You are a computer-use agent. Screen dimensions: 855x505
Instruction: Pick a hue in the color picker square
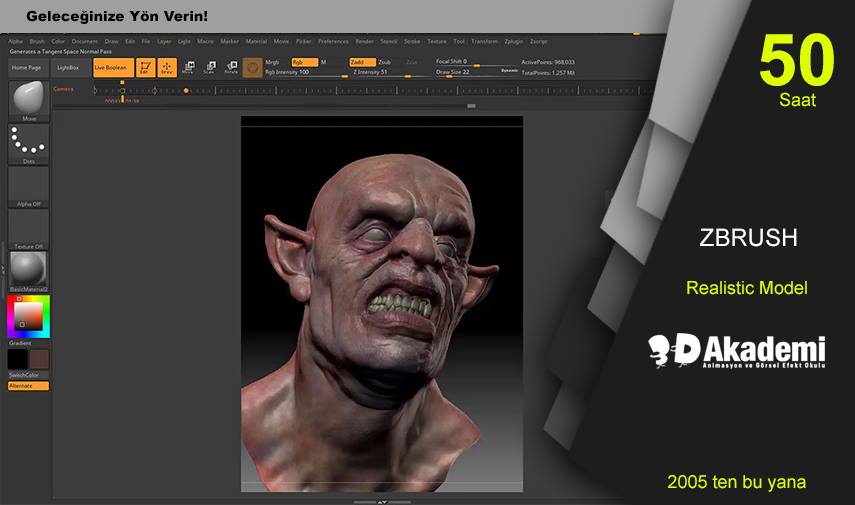coord(28,316)
